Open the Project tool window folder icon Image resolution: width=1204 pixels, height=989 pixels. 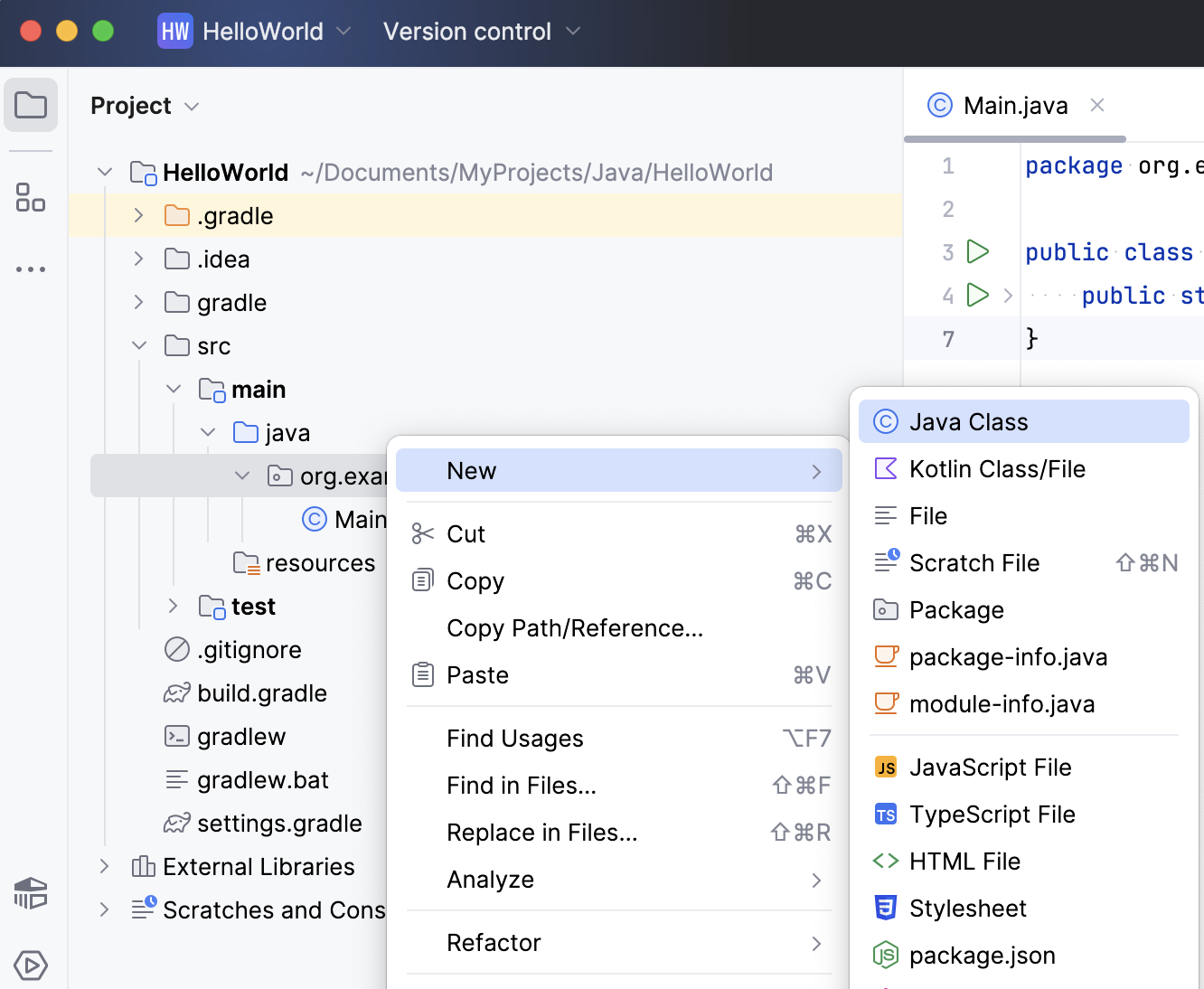coord(31,105)
